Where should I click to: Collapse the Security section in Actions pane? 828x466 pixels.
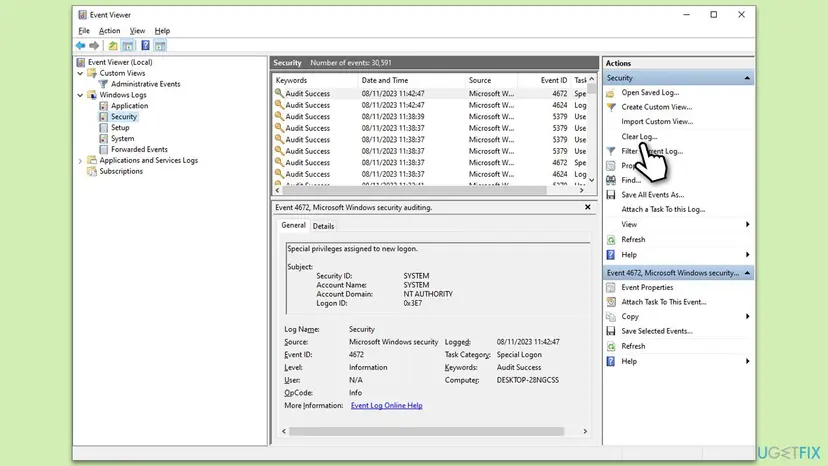pyautogui.click(x=747, y=78)
